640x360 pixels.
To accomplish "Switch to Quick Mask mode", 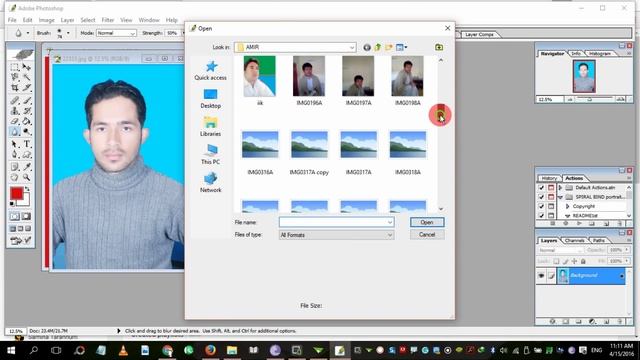I will (x=26, y=216).
